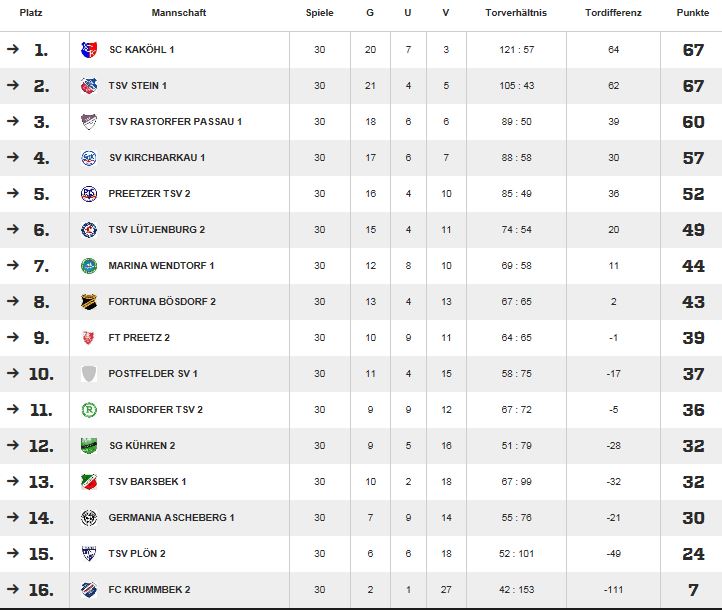Open the SG Kühren 2 team page
722x610 pixels.
coord(142,446)
